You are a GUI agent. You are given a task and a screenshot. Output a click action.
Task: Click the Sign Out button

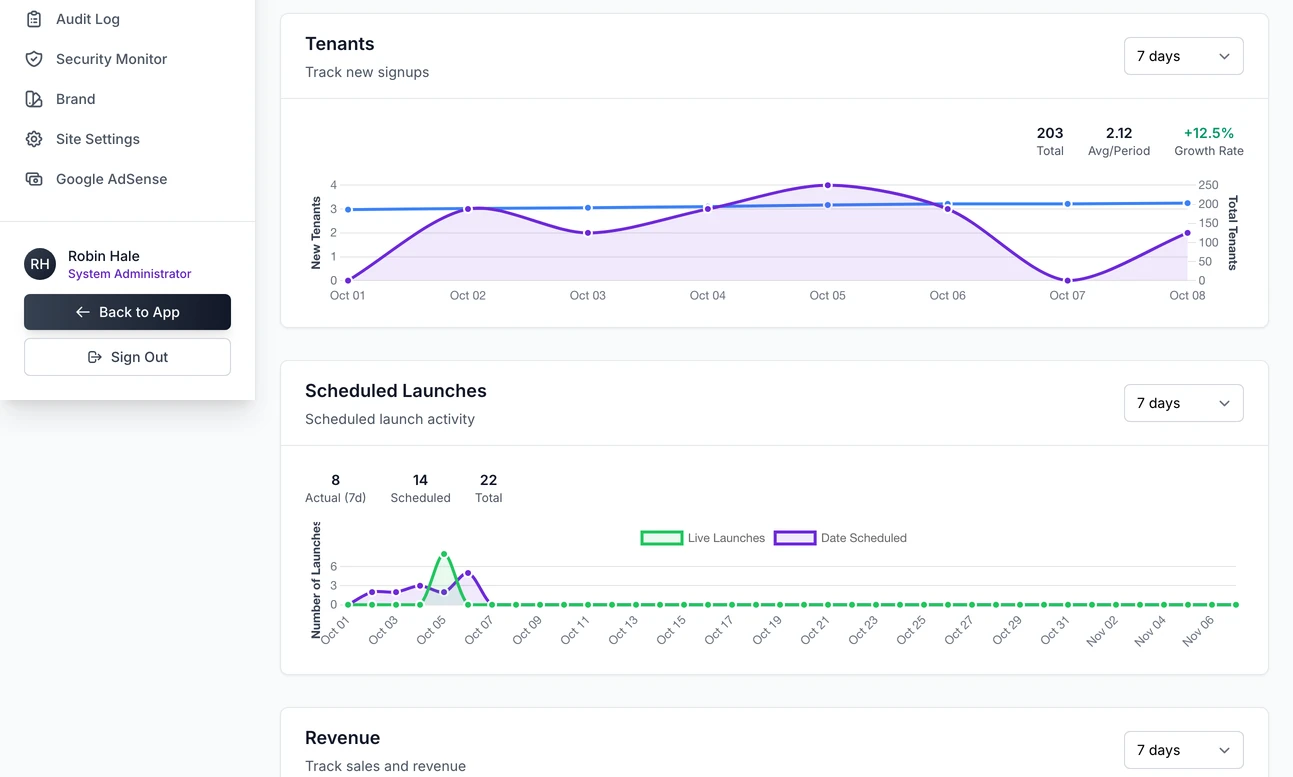[127, 357]
